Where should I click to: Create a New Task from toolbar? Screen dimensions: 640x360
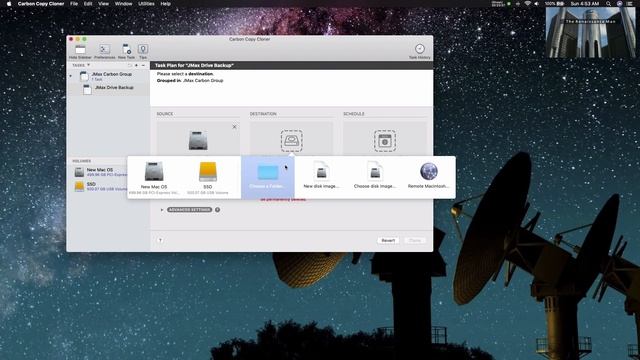tap(126, 51)
